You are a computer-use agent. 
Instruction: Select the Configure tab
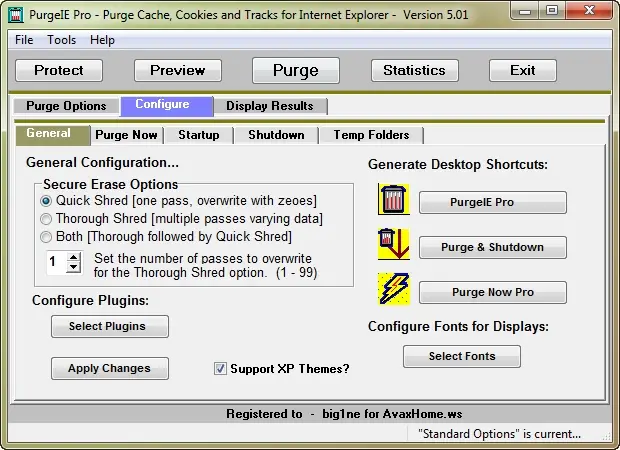click(x=167, y=106)
